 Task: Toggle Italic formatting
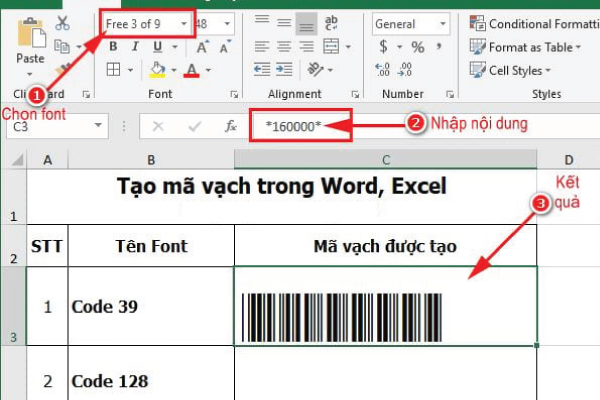[135, 47]
